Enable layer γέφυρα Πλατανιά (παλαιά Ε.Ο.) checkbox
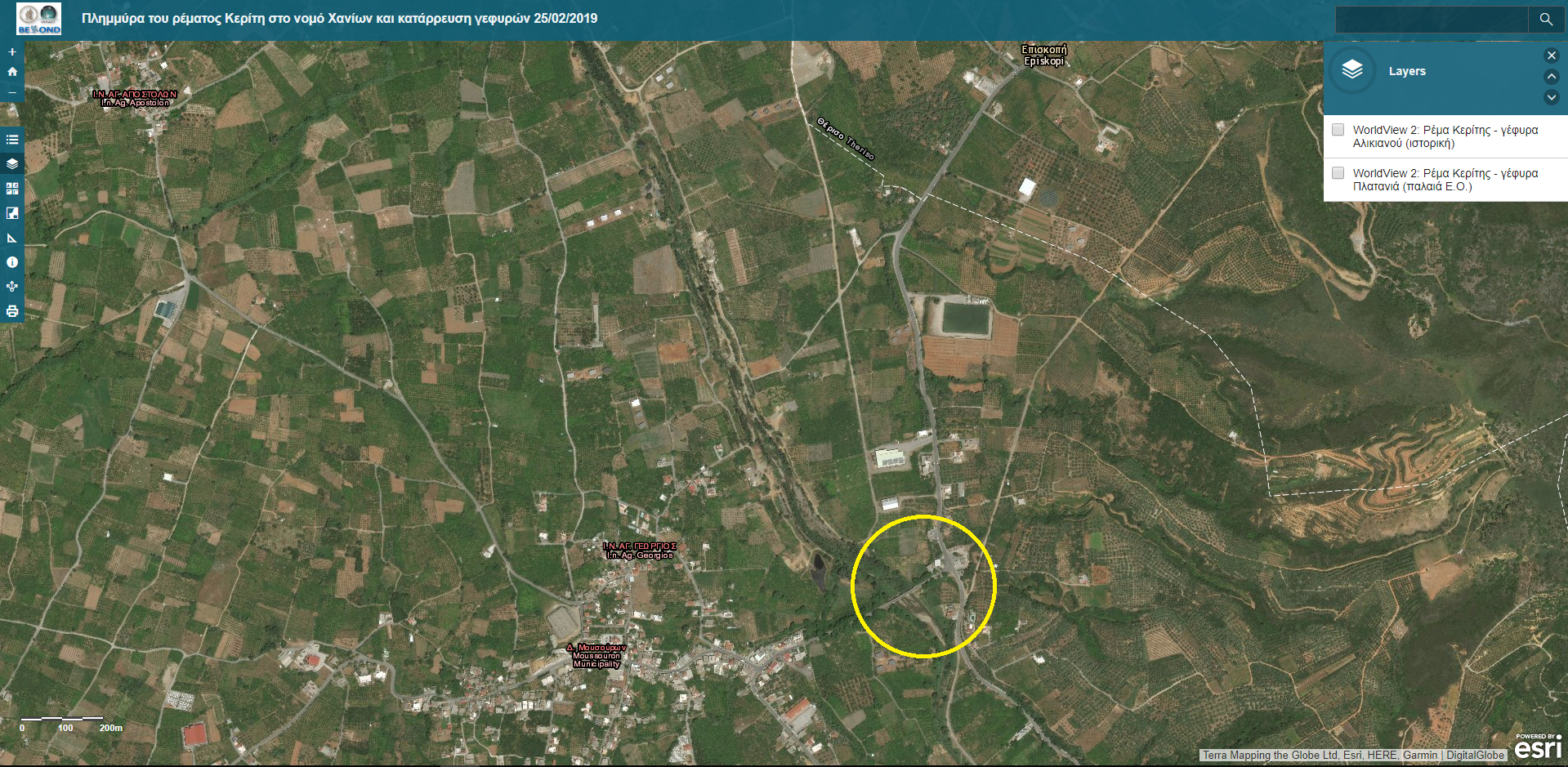 (x=1338, y=173)
